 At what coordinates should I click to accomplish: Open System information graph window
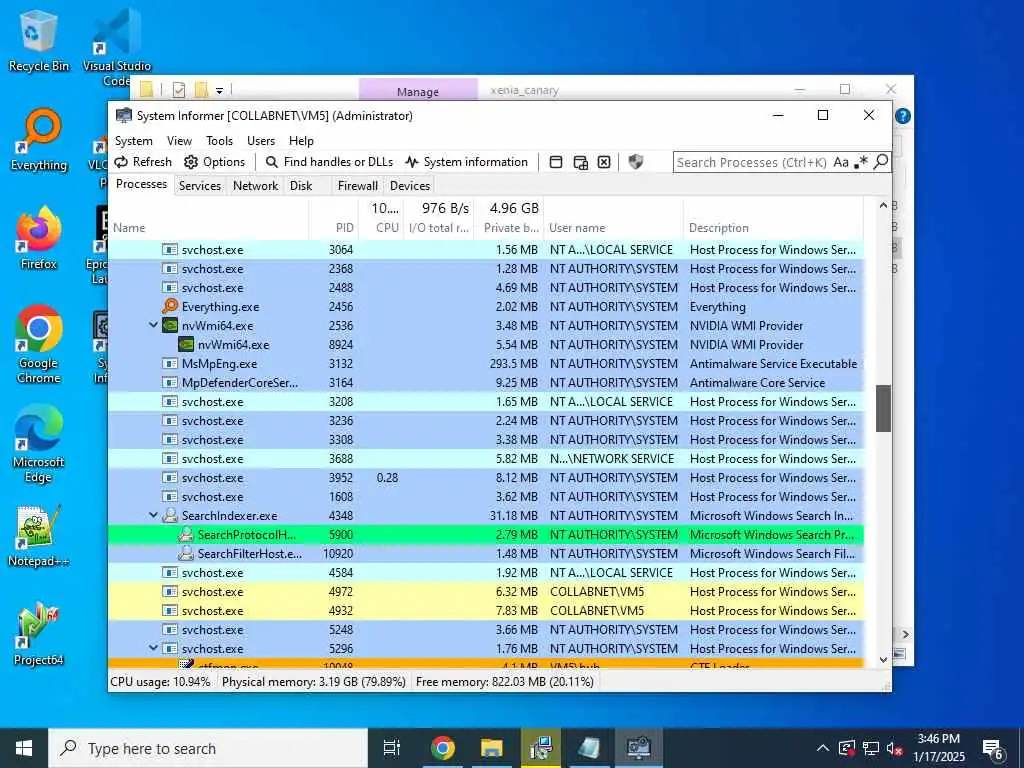[466, 162]
